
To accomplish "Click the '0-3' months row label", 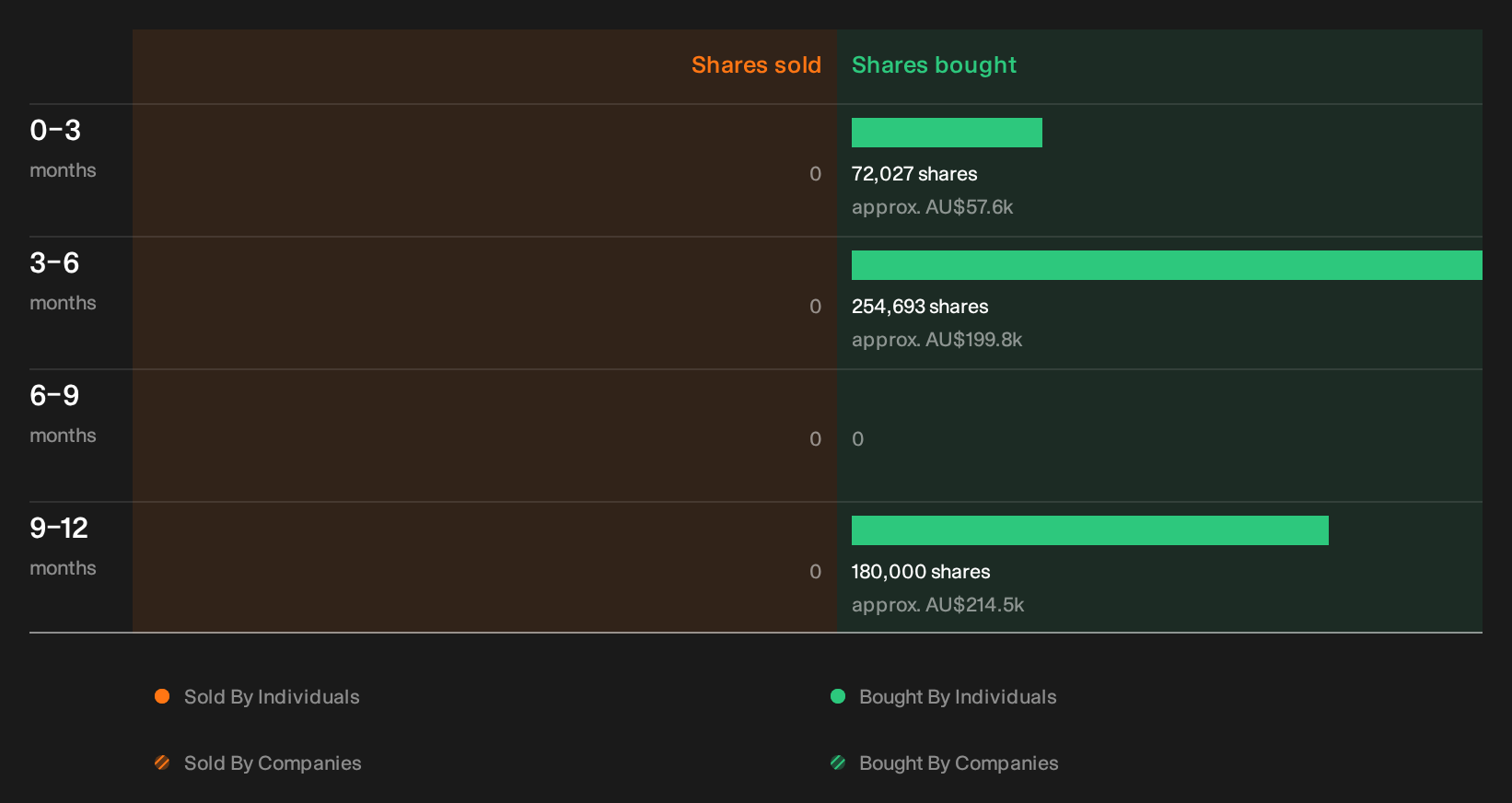I will coord(55,130).
